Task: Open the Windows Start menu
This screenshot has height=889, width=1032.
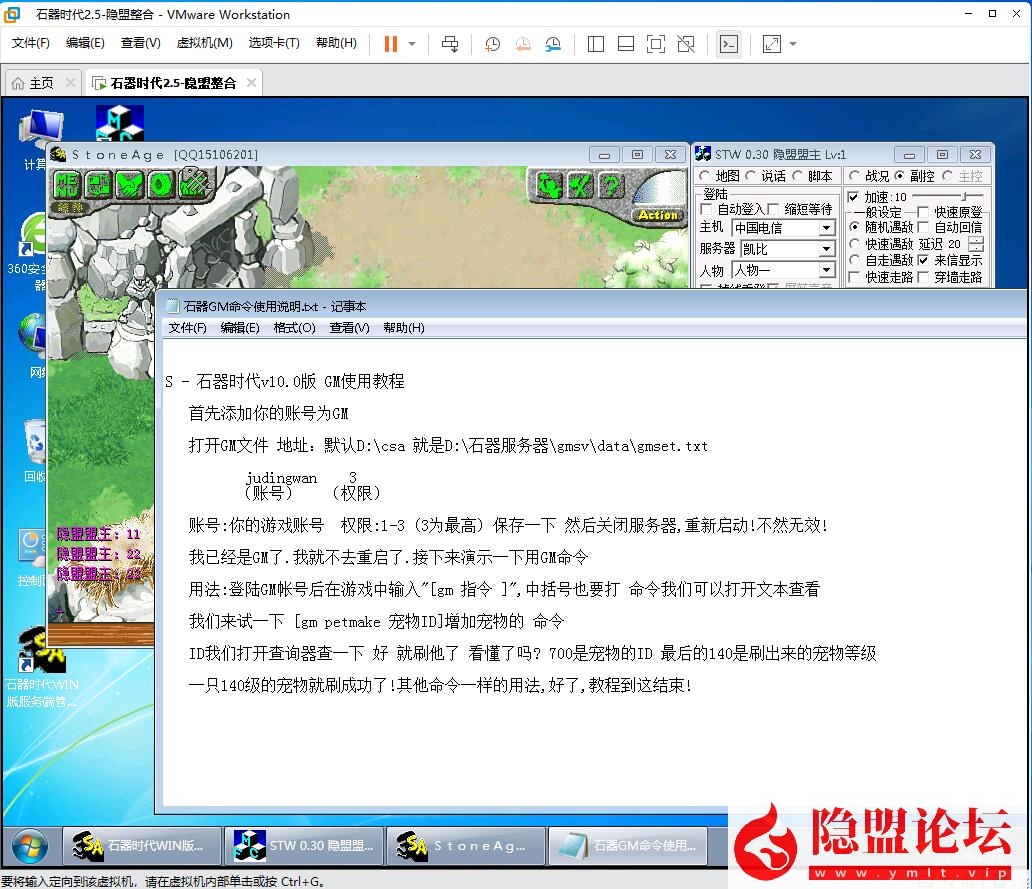Action: coord(30,848)
